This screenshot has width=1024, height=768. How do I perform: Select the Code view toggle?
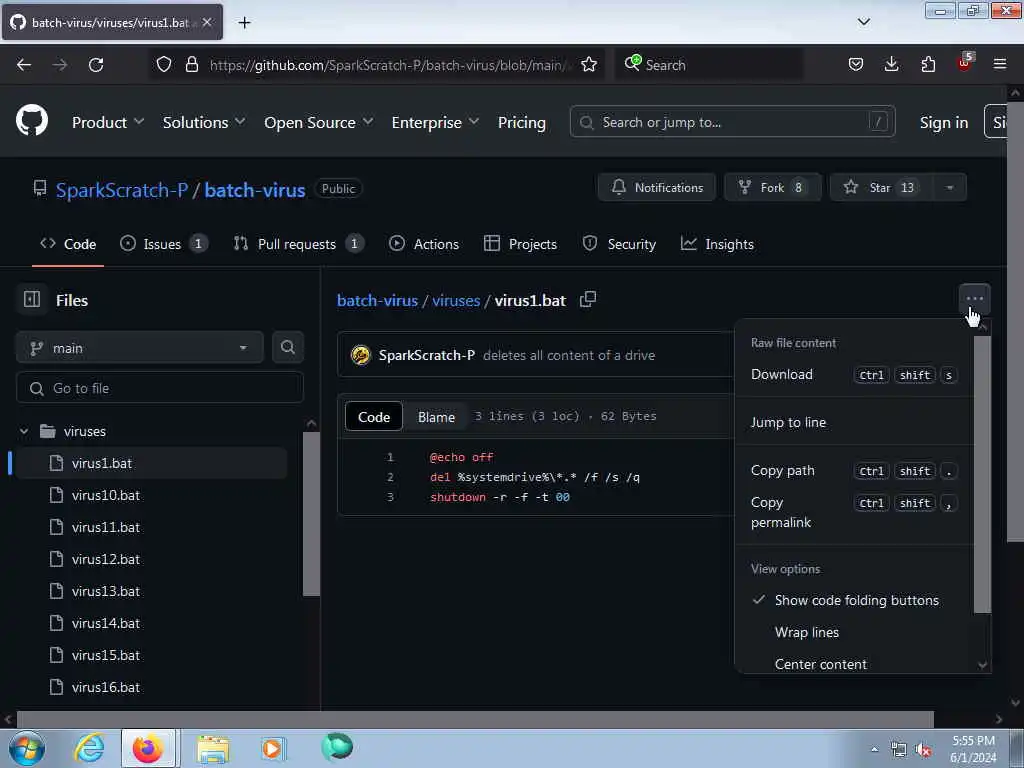pos(374,417)
